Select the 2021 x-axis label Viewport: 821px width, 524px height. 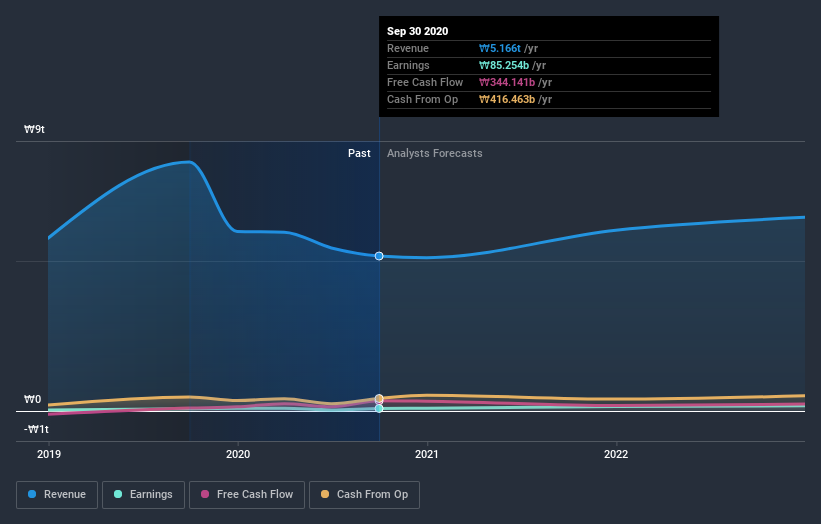(x=427, y=454)
